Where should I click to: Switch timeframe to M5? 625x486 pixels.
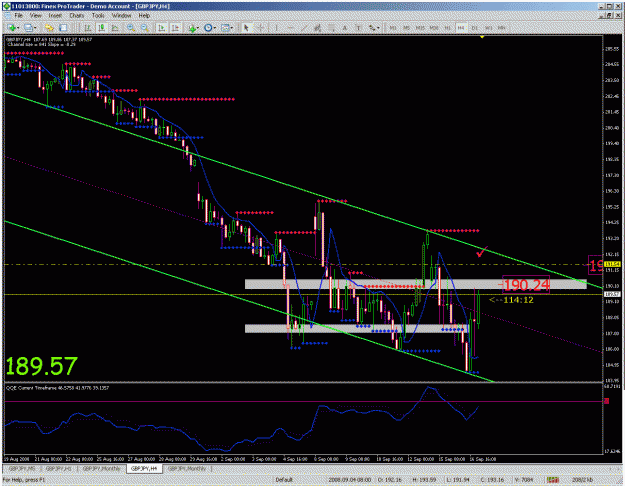point(406,28)
